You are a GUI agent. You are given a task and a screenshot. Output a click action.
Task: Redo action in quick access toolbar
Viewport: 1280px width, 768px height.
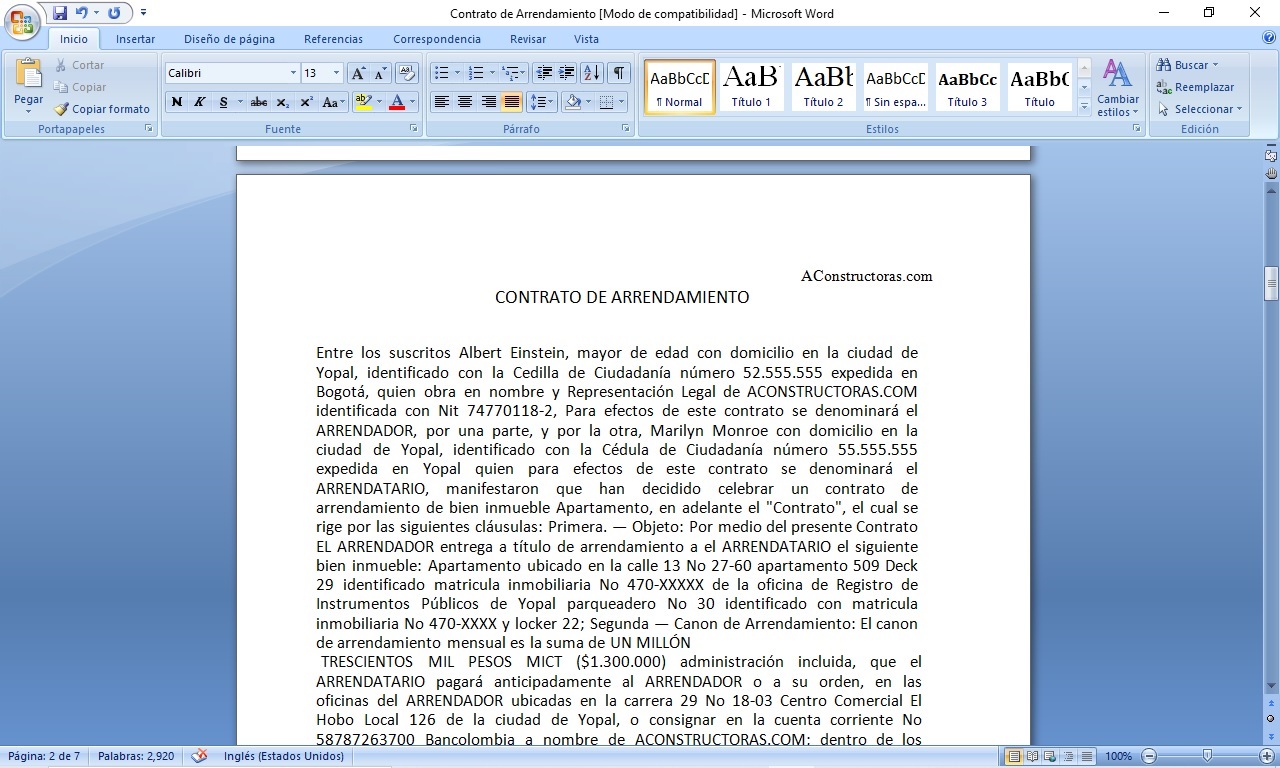click(114, 13)
